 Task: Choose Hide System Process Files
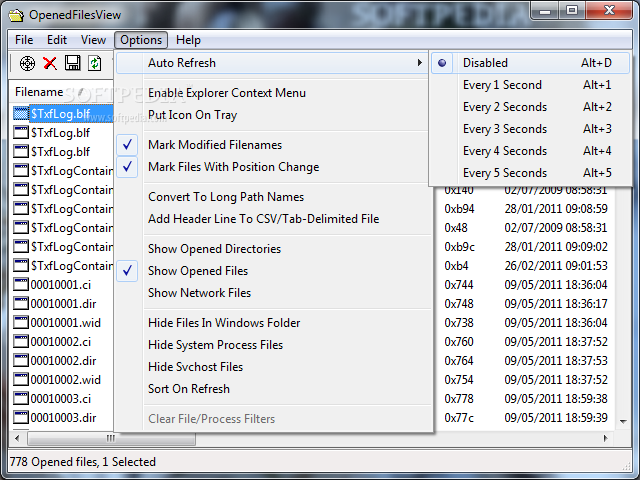click(x=273, y=345)
